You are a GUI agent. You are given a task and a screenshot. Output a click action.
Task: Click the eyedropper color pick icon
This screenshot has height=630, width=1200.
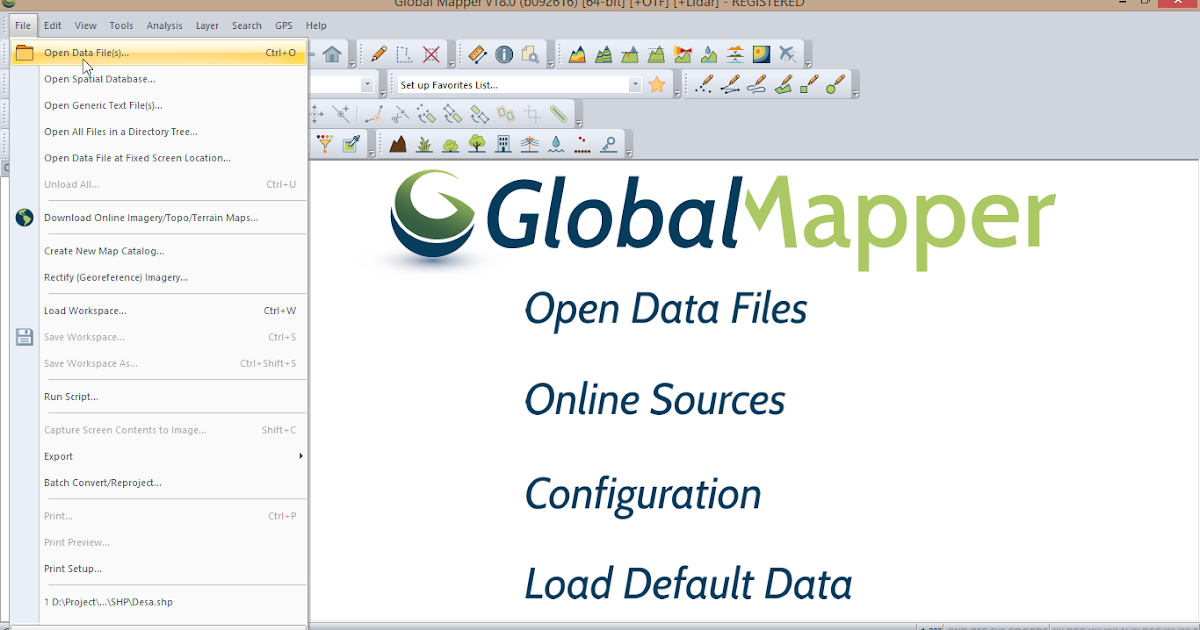(351, 143)
